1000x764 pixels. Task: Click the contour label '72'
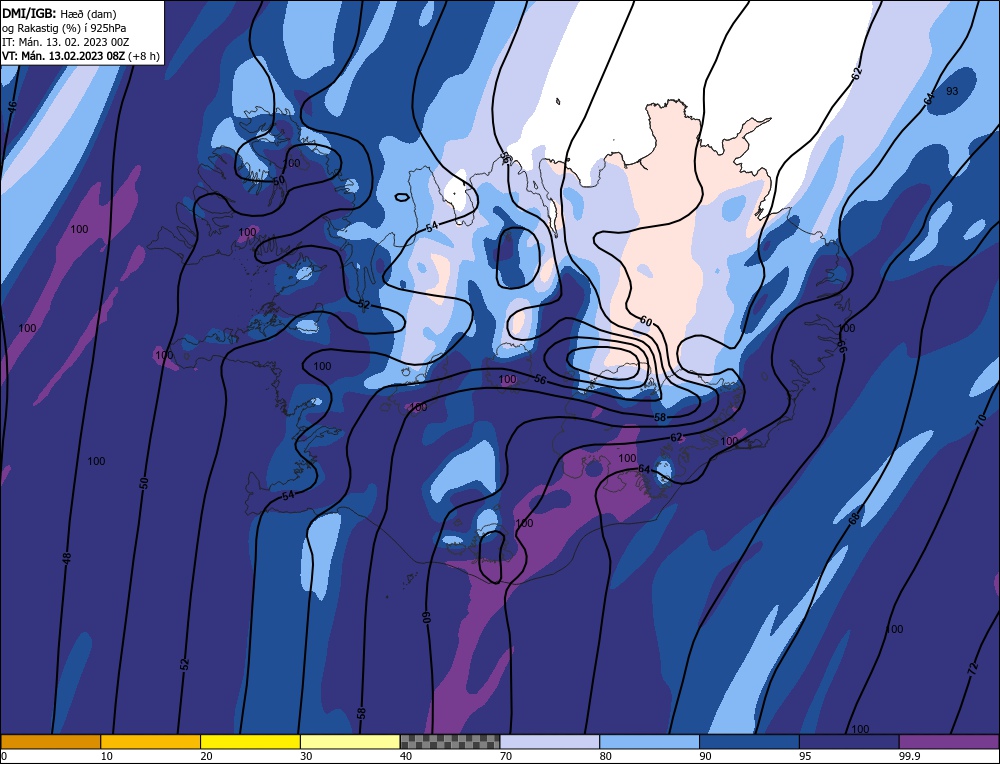pos(972,668)
